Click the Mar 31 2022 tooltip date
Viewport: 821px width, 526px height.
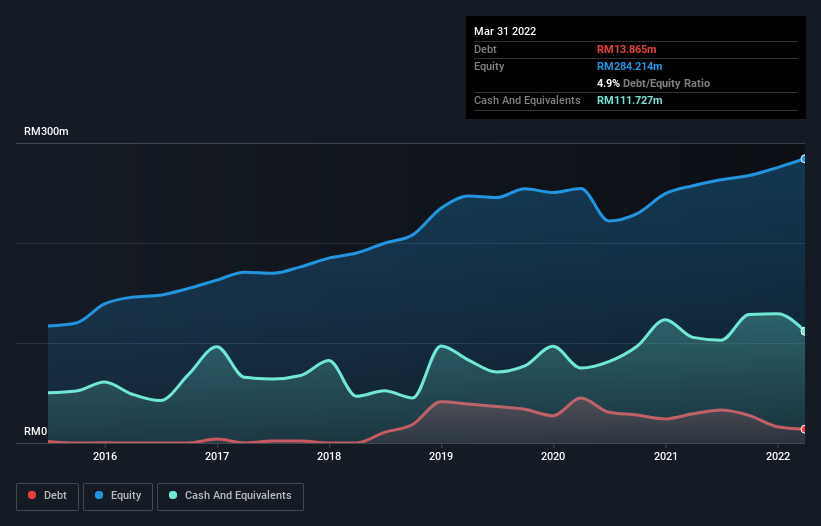point(505,31)
